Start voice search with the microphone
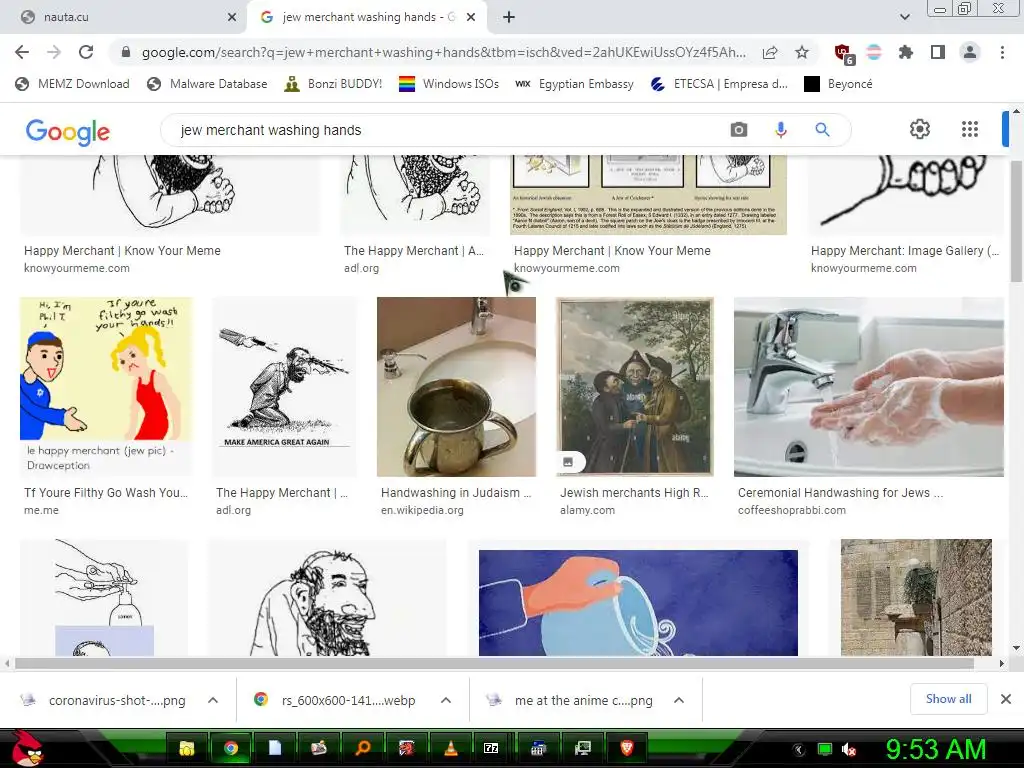The width and height of the screenshot is (1024, 768). tap(780, 130)
